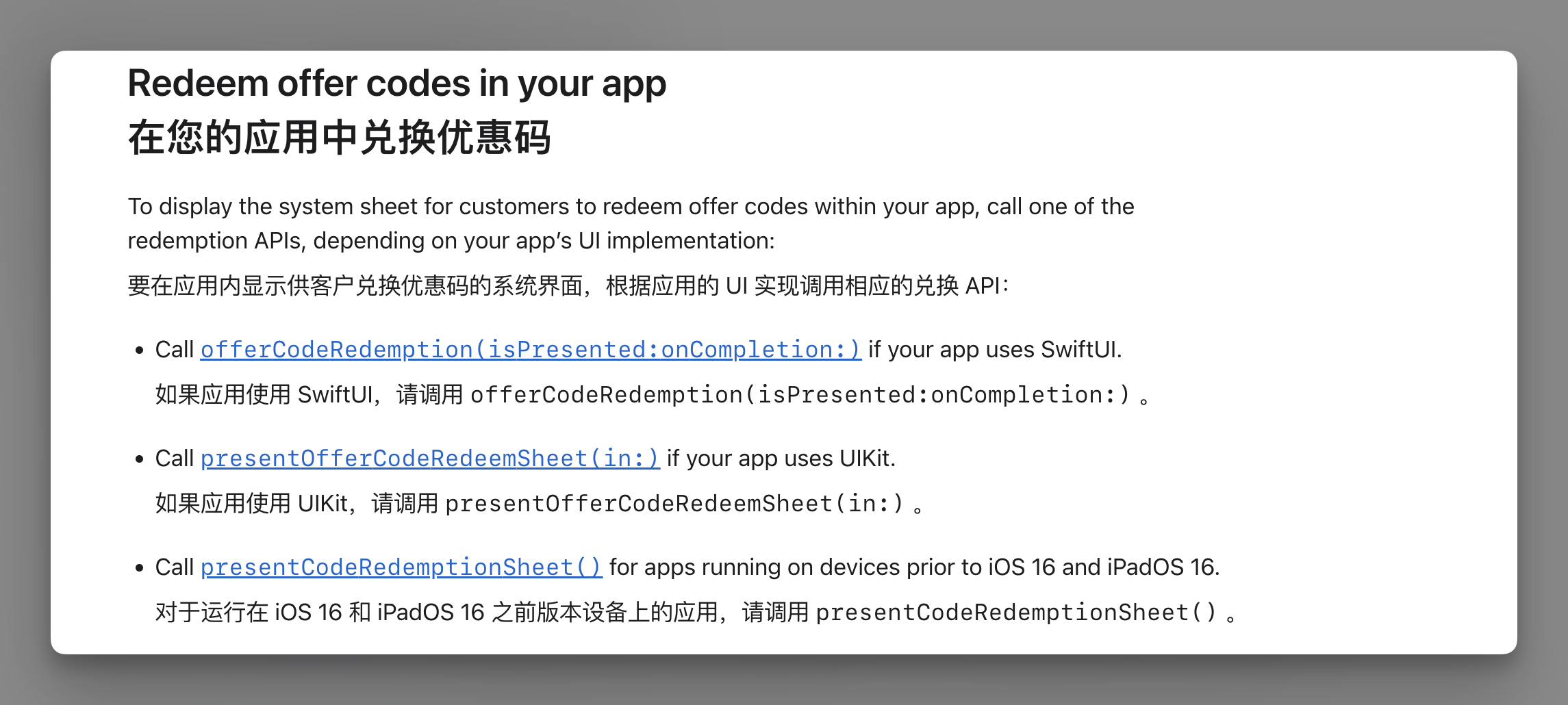Viewport: 1568px width, 705px height.
Task: Click the text "if your app uses SwiftUI."
Action: [x=994, y=350]
